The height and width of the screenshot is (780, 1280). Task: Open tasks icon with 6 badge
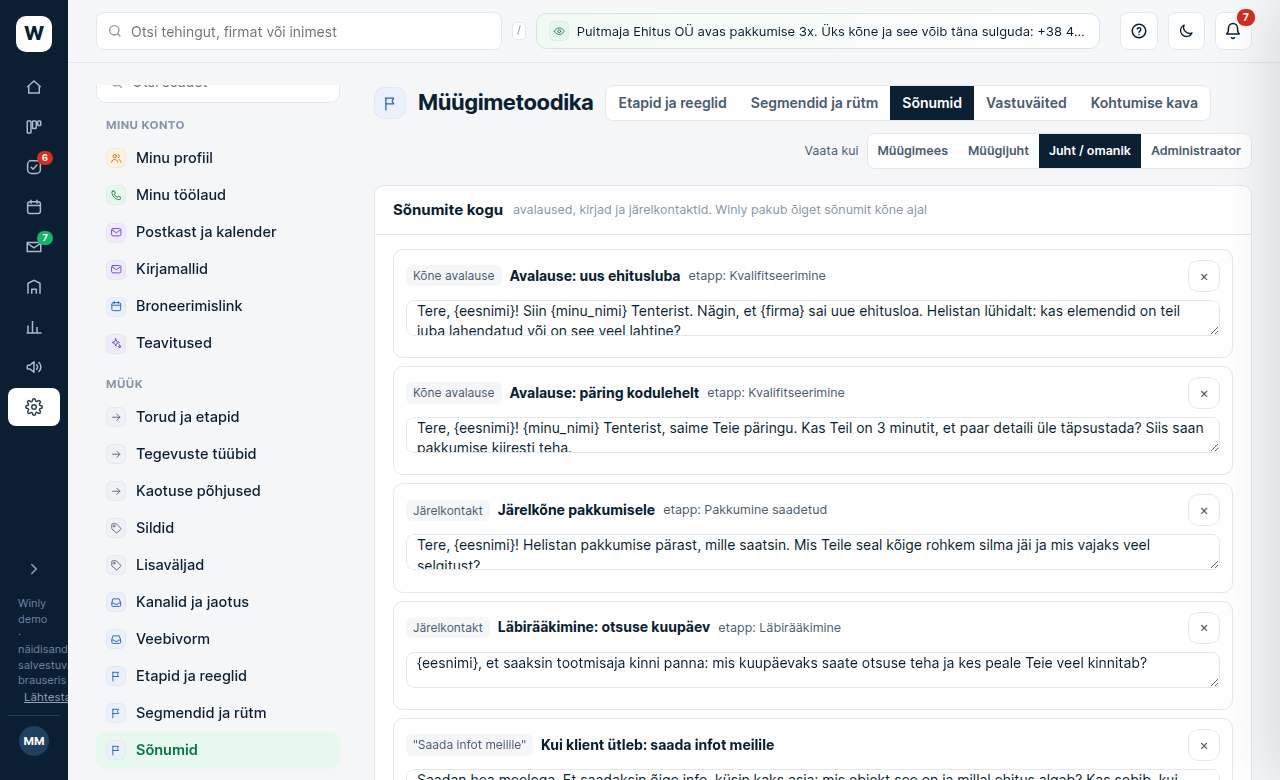point(34,167)
